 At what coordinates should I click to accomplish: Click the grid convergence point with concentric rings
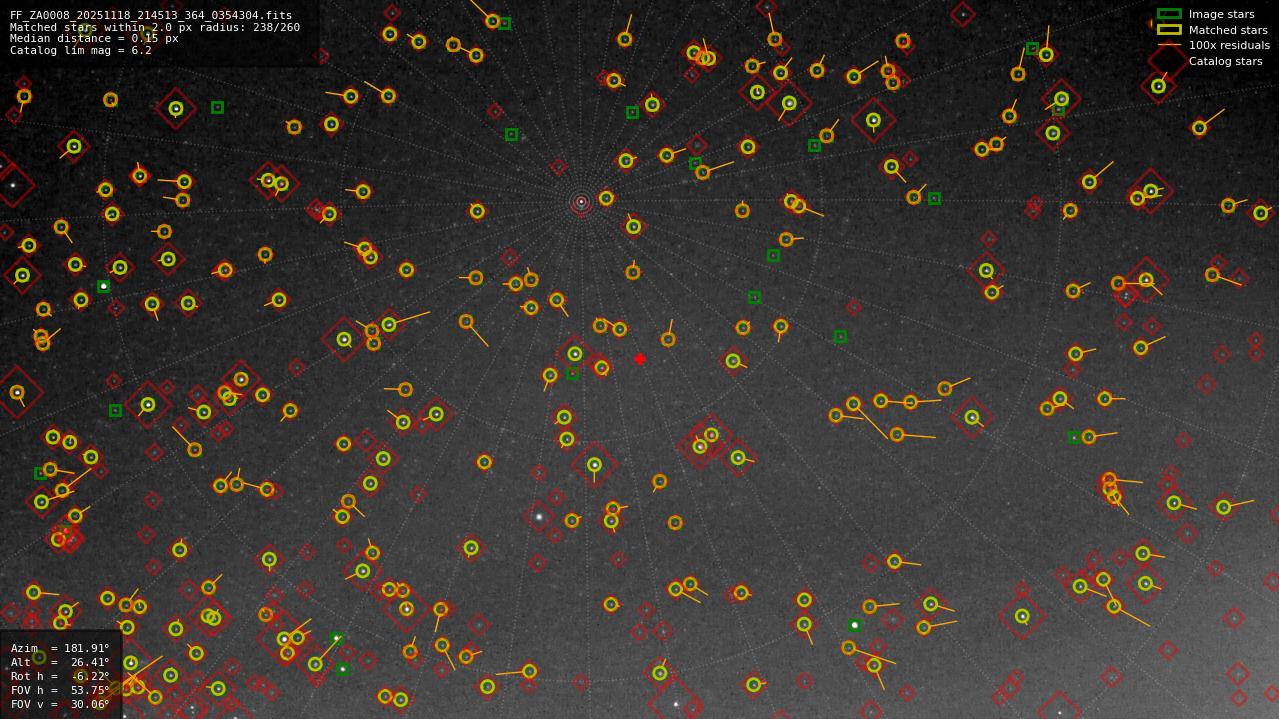(x=581, y=202)
